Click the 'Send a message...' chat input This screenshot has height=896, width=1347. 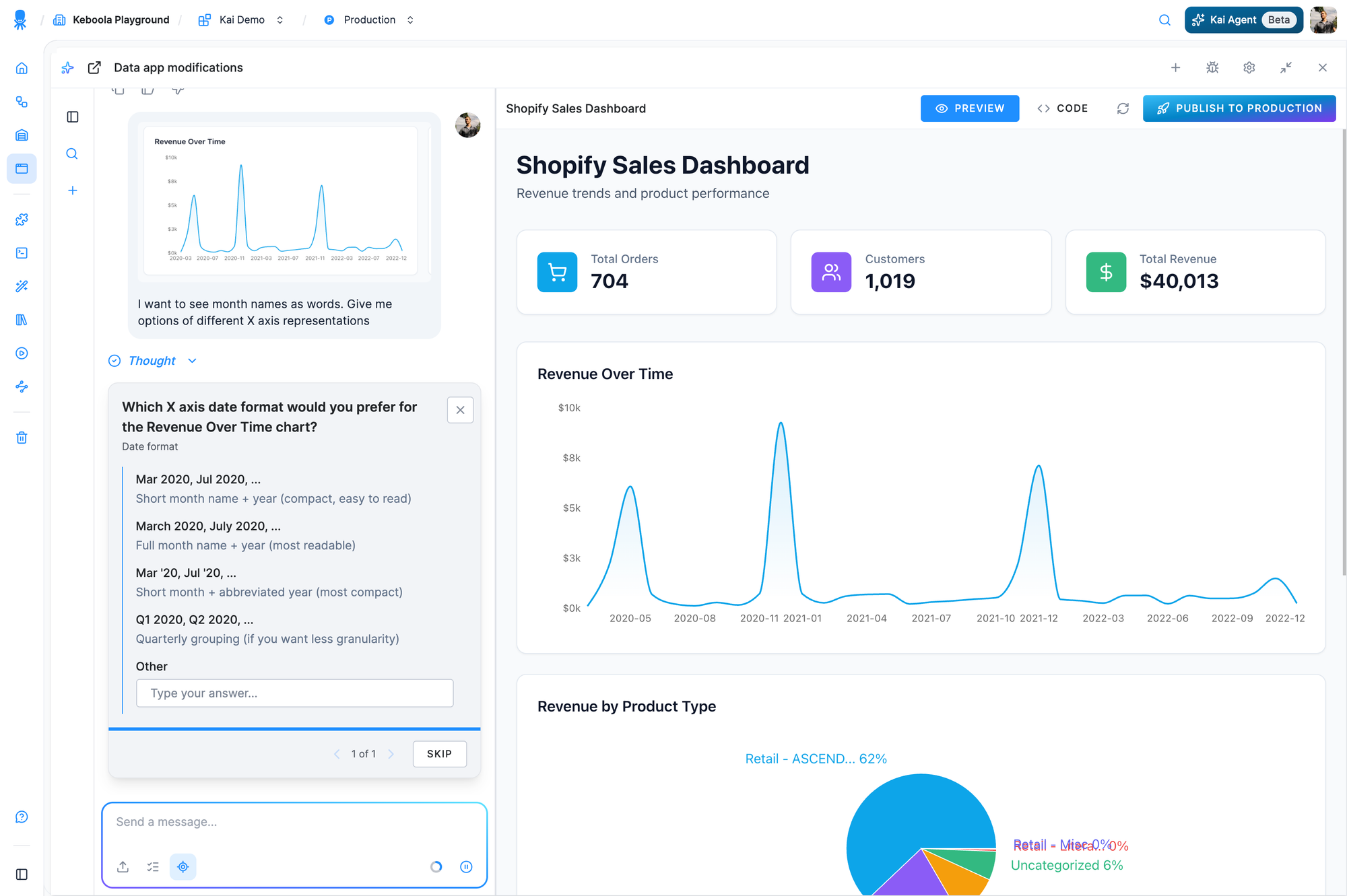(294, 822)
